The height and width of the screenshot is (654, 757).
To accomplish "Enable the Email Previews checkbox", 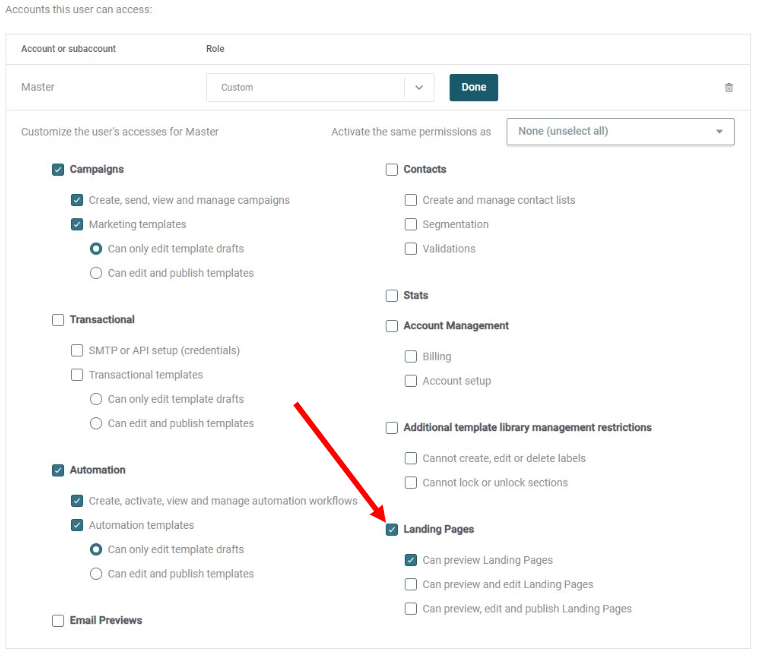I will point(58,621).
